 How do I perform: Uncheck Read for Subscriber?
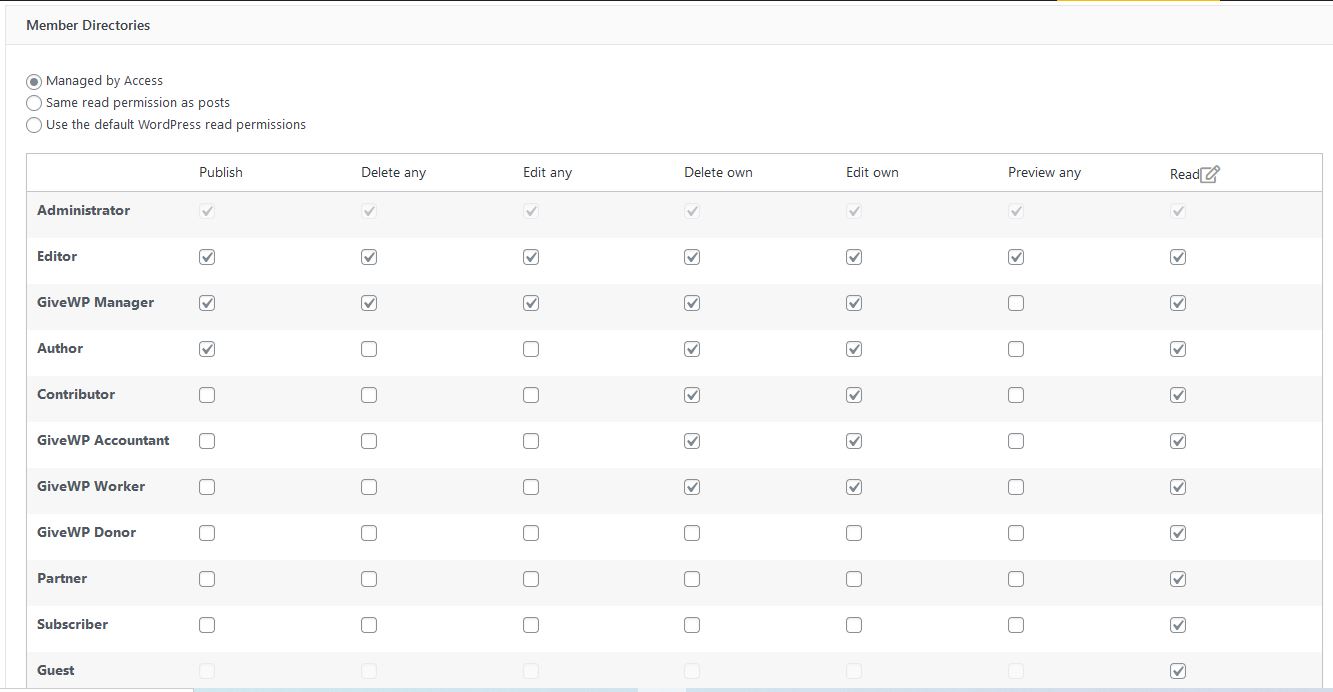pyautogui.click(x=1178, y=625)
